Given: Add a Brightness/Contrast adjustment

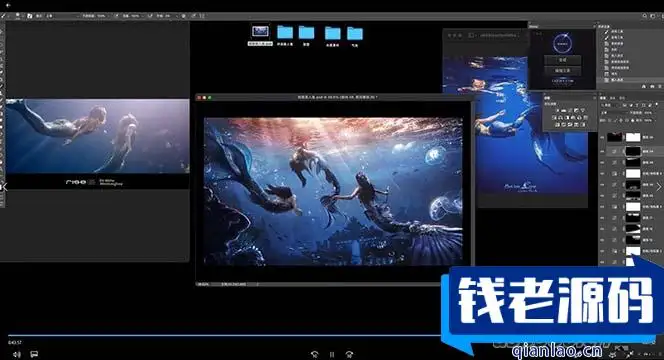Looking at the screenshot, I should 557,110.
